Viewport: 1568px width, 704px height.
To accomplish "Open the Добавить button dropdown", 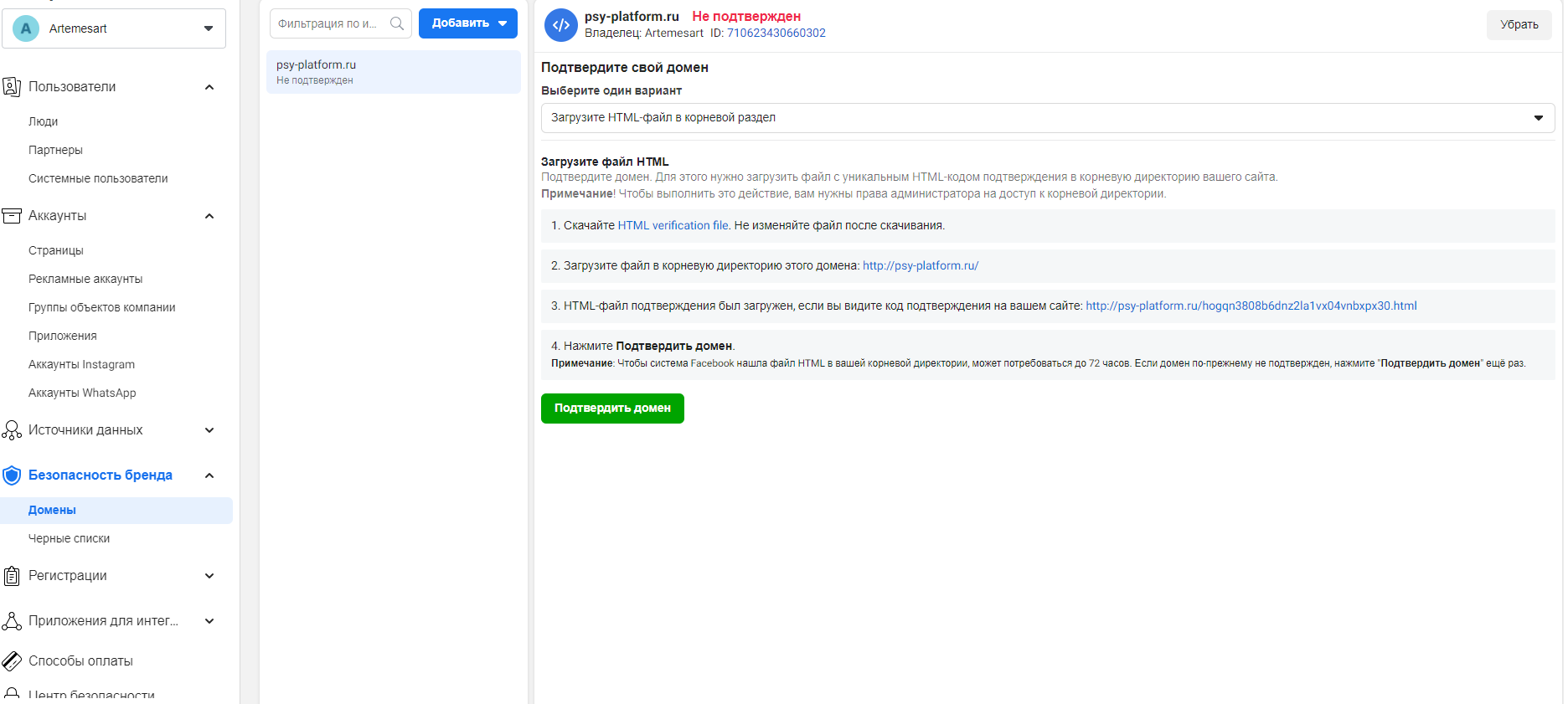I will [467, 23].
